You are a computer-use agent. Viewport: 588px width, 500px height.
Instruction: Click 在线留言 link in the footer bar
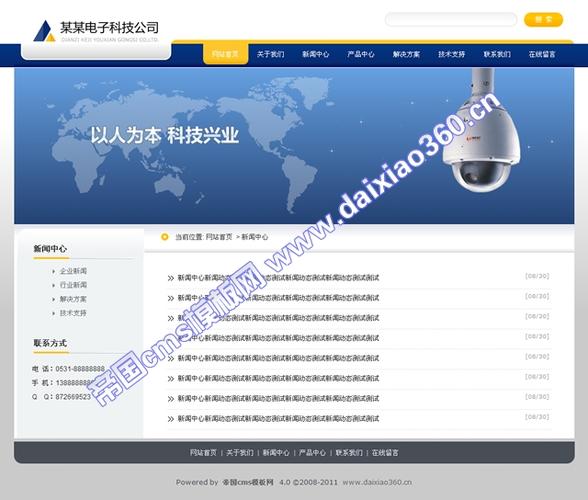[x=385, y=453]
